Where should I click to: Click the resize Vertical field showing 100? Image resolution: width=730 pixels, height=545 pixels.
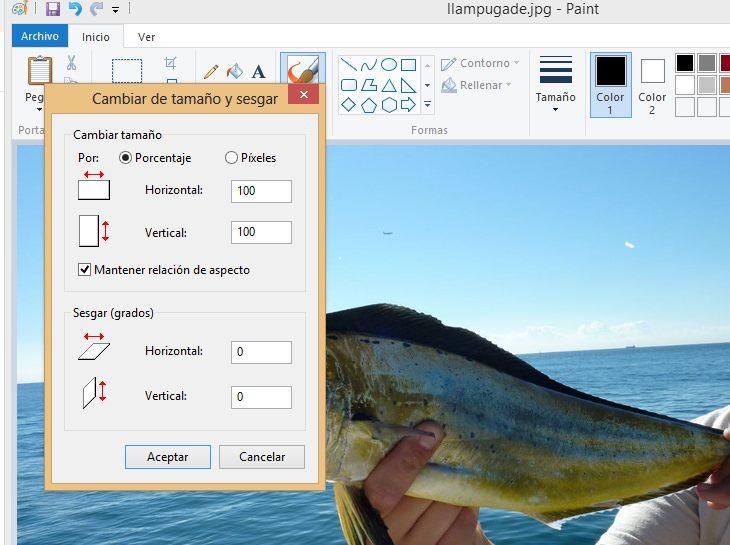pyautogui.click(x=261, y=232)
